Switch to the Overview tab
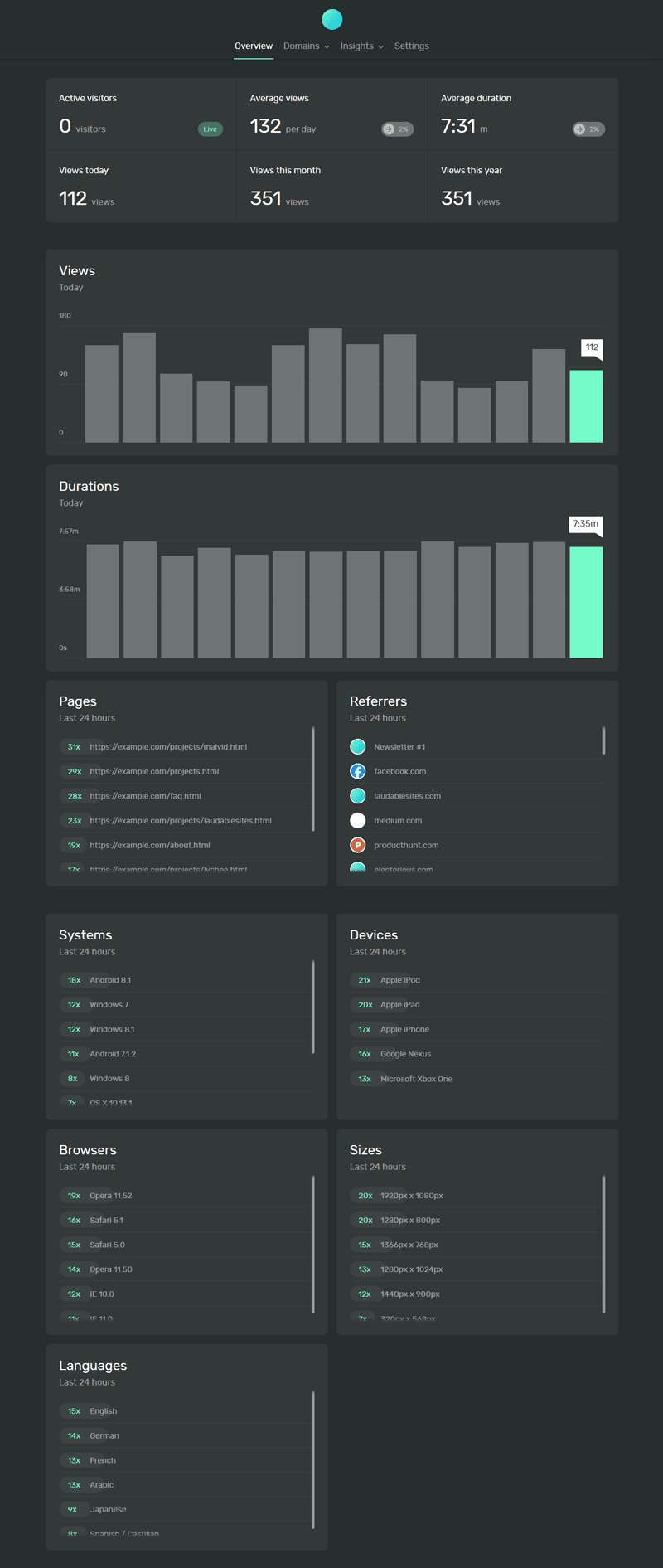Viewport: 663px width, 1568px height. [x=254, y=46]
